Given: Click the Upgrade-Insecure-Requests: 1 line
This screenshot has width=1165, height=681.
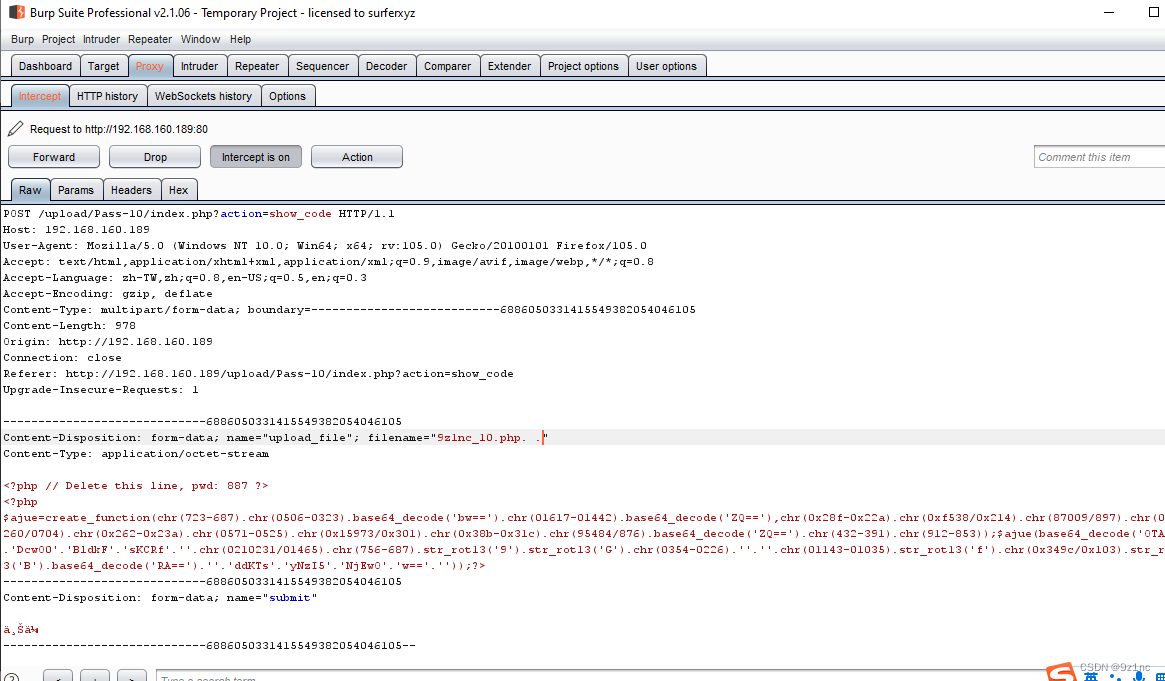Looking at the screenshot, I should [101, 390].
